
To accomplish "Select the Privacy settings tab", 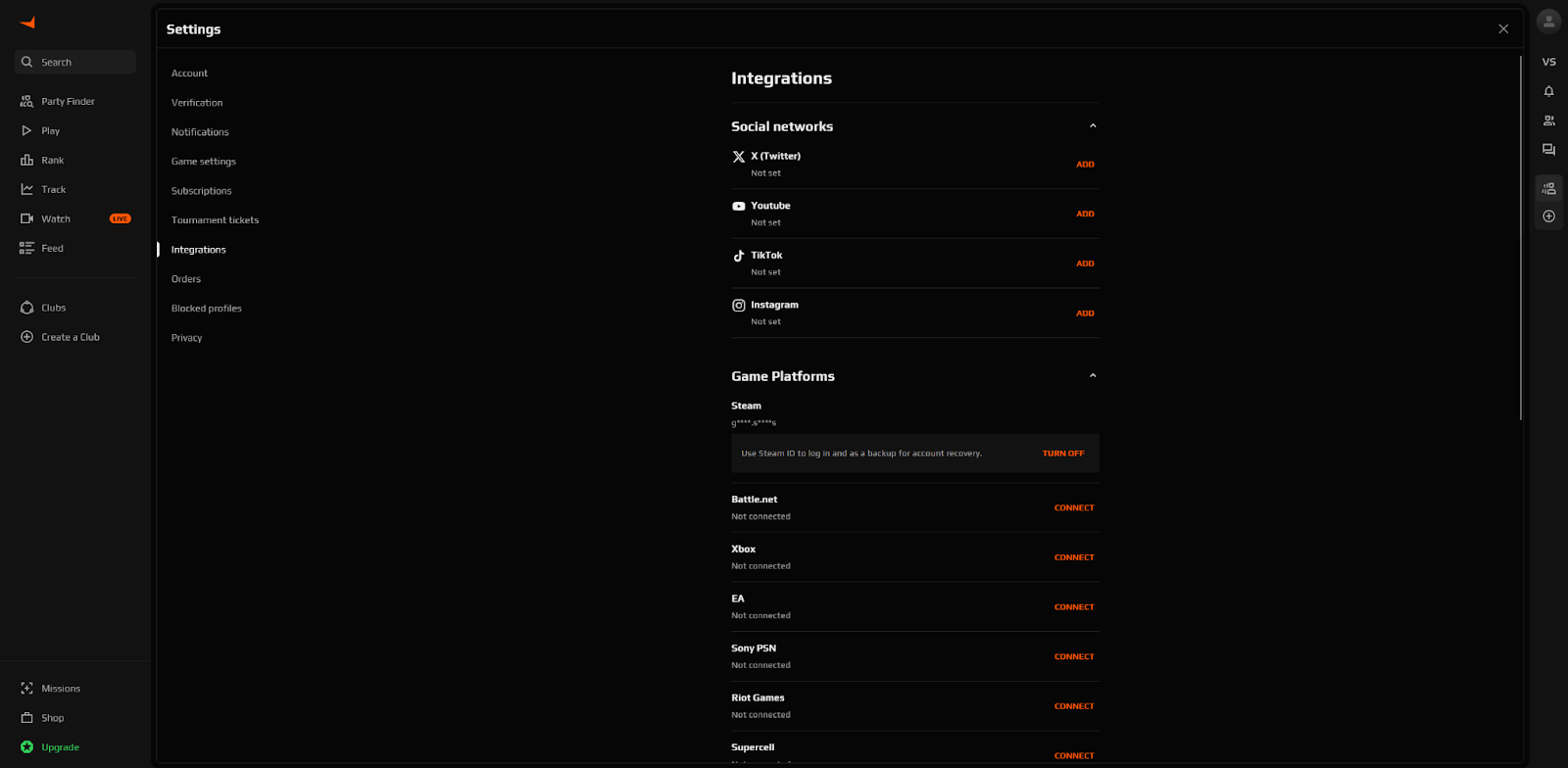I will 186,338.
